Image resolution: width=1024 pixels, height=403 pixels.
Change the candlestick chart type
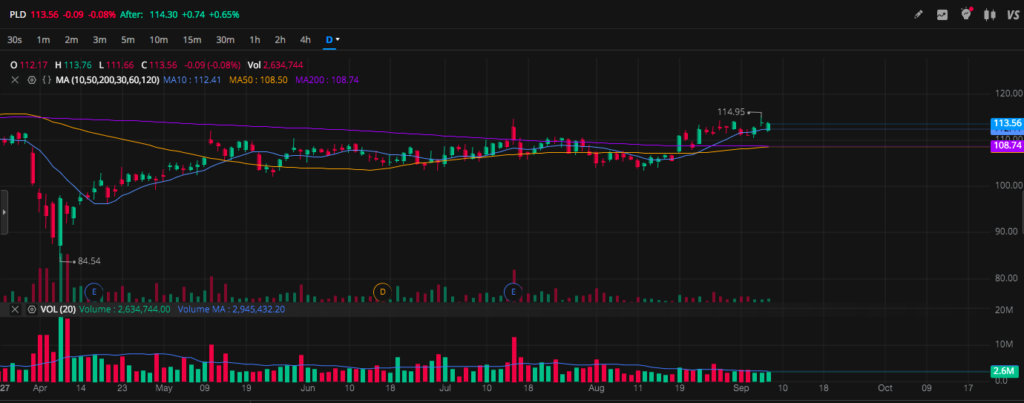tap(988, 15)
